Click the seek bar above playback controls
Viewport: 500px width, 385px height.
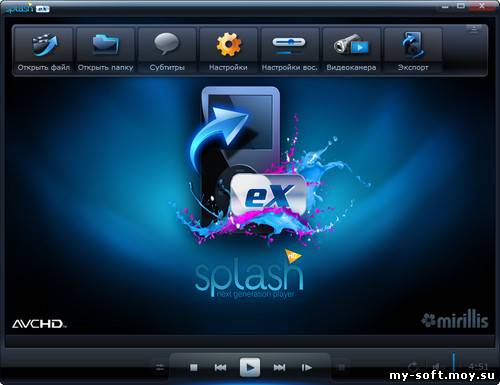[x=250, y=341]
